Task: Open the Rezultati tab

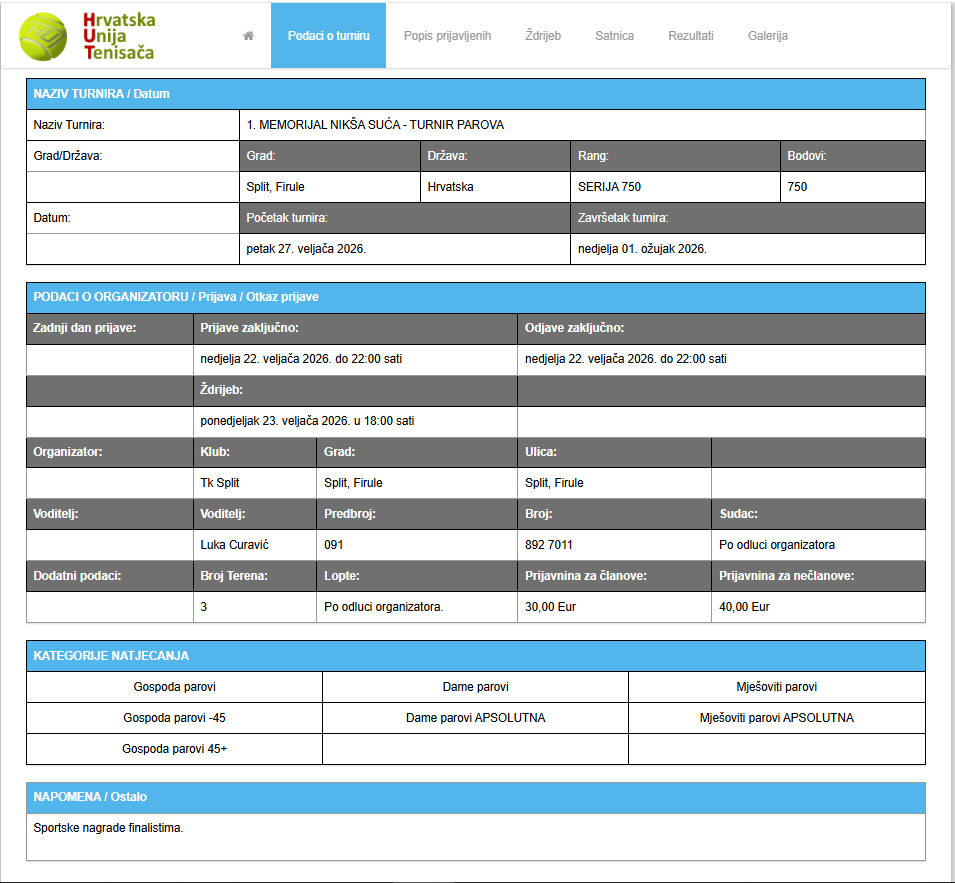Action: coord(691,36)
